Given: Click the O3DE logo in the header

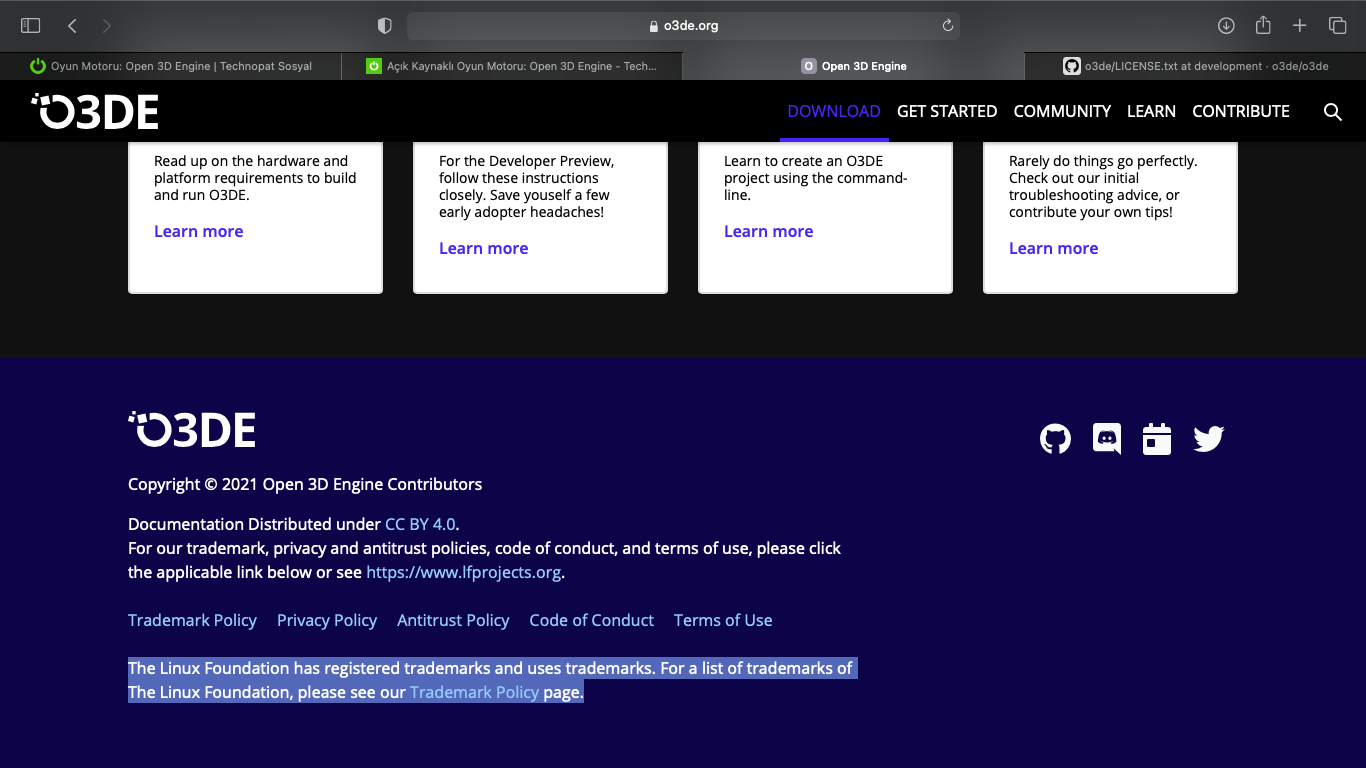Looking at the screenshot, I should pyautogui.click(x=95, y=111).
